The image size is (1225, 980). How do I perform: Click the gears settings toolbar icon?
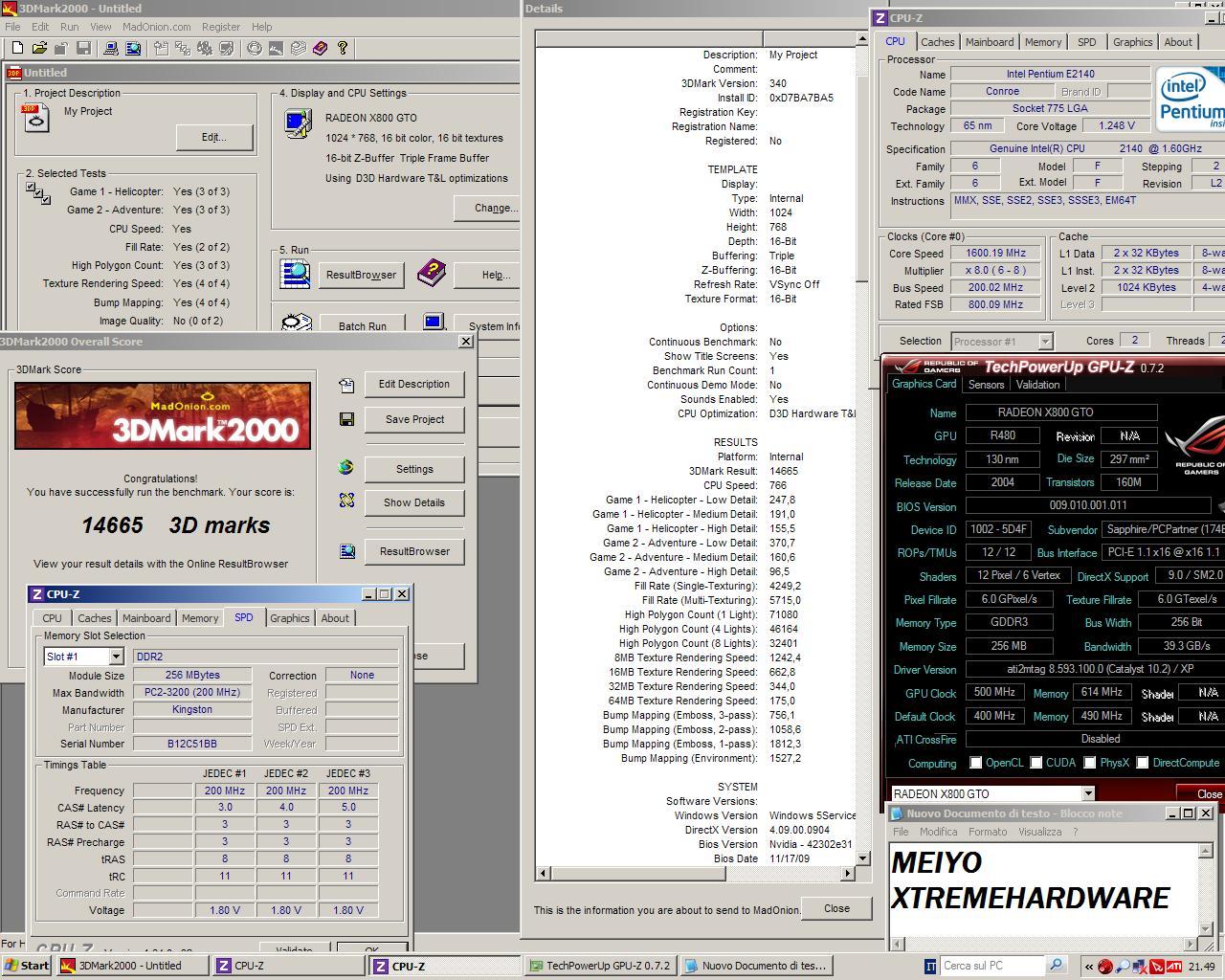(x=205, y=48)
